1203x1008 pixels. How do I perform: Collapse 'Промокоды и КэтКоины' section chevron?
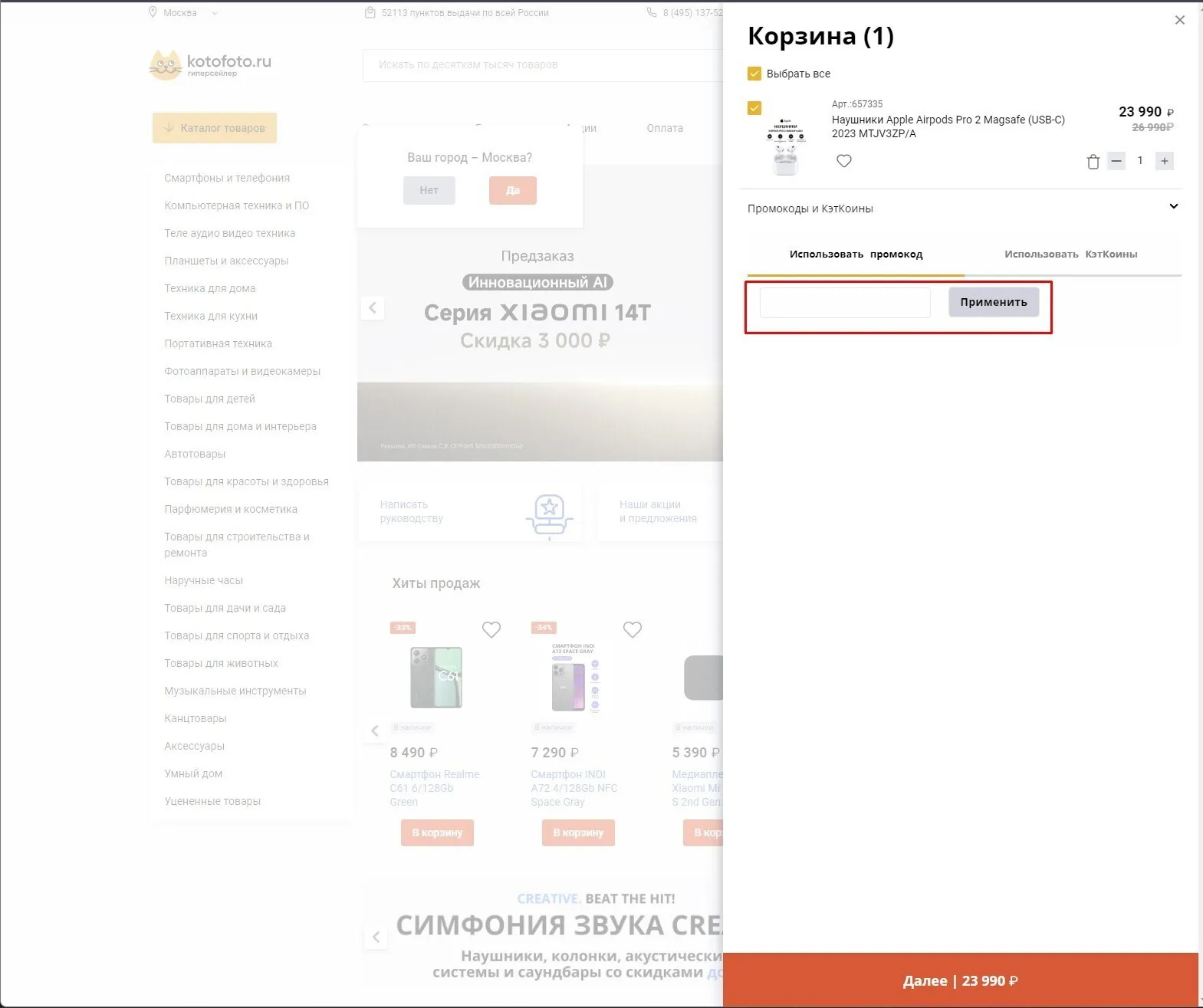pos(1174,206)
